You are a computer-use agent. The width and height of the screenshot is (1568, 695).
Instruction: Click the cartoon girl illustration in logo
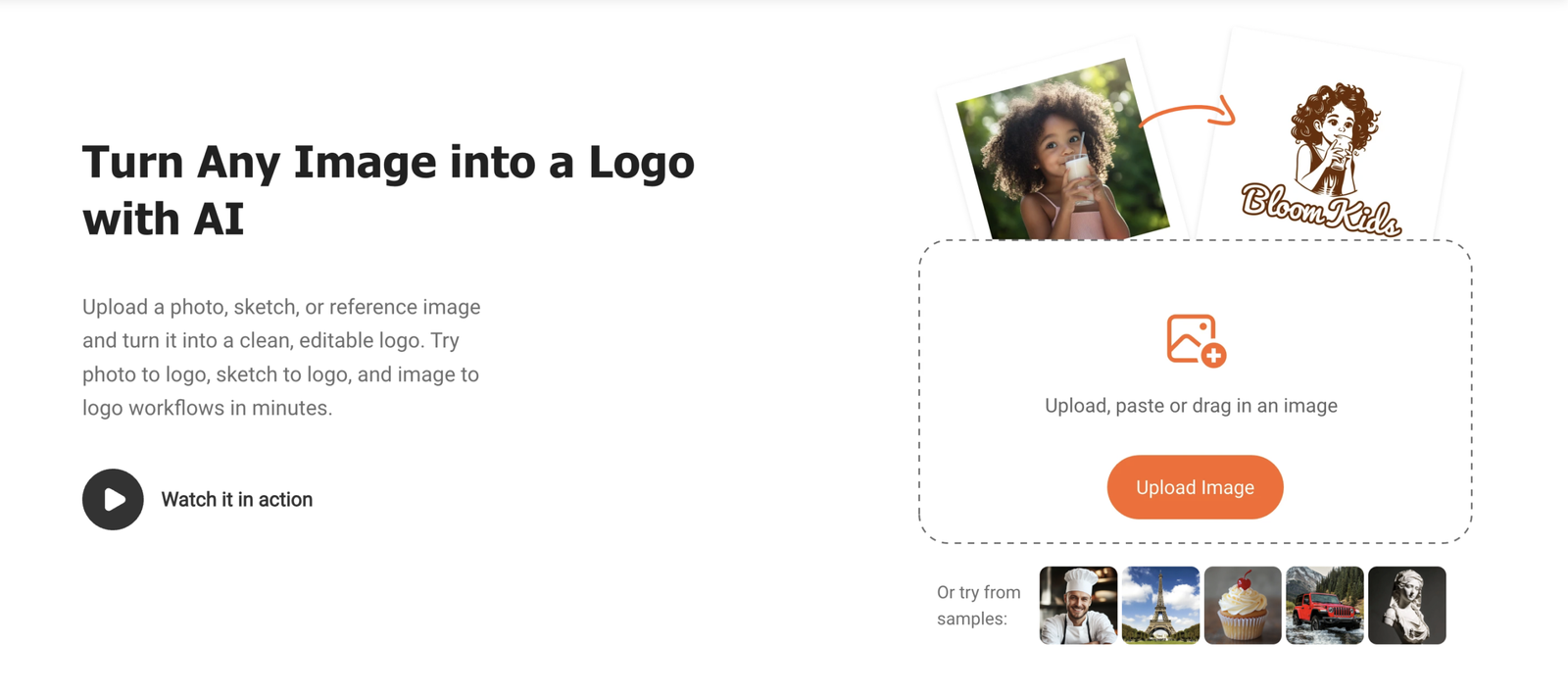[1335, 137]
